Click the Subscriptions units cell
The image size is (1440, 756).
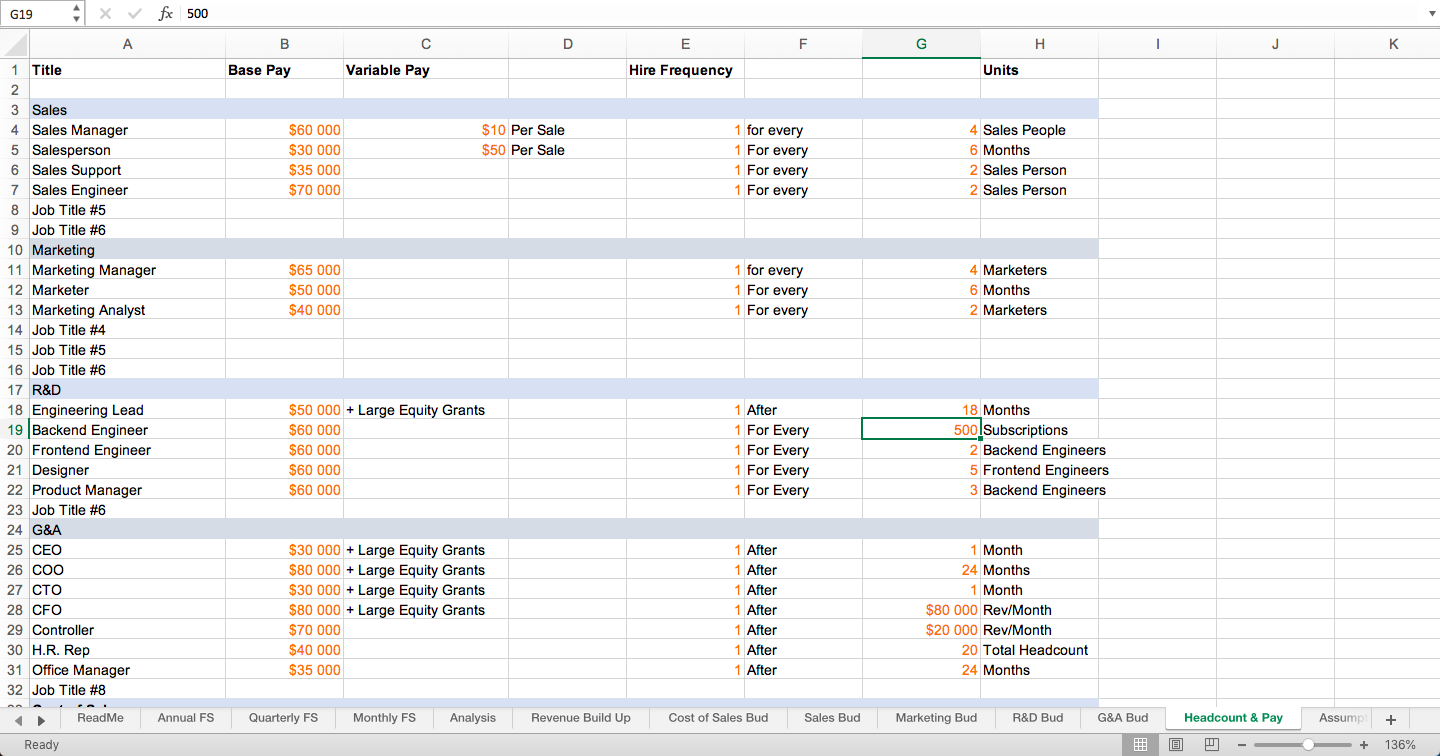coord(1039,430)
